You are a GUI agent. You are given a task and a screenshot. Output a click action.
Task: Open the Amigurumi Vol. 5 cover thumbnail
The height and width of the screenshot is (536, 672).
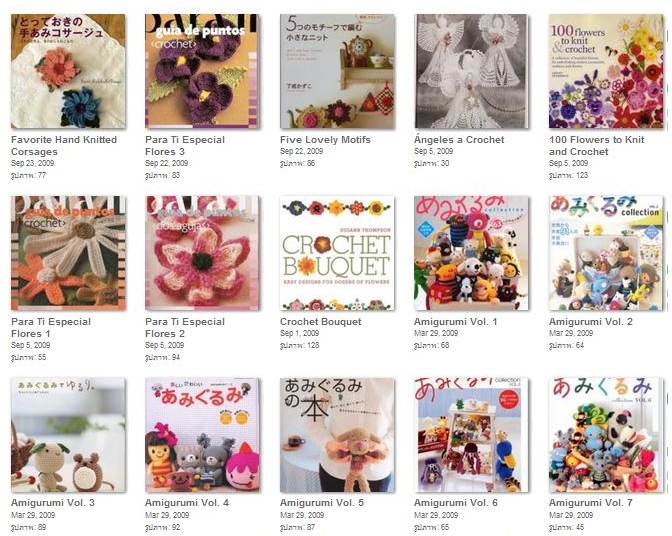[337, 435]
